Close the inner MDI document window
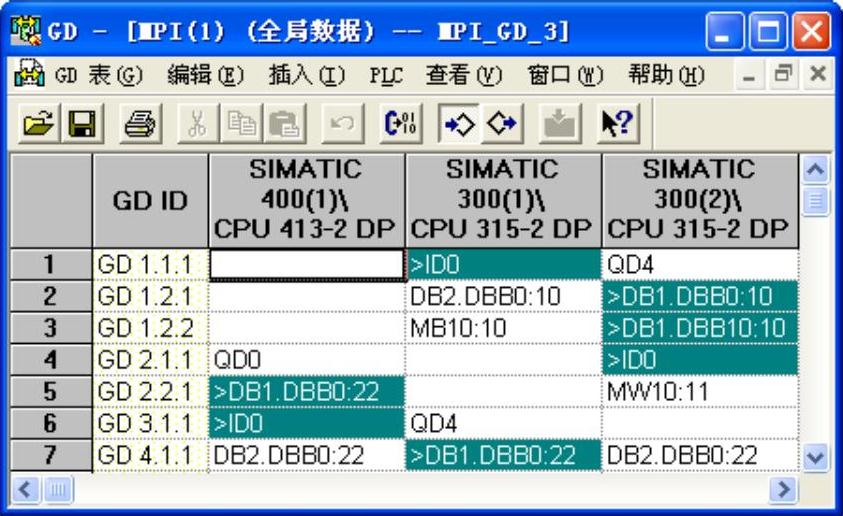 coord(818,74)
